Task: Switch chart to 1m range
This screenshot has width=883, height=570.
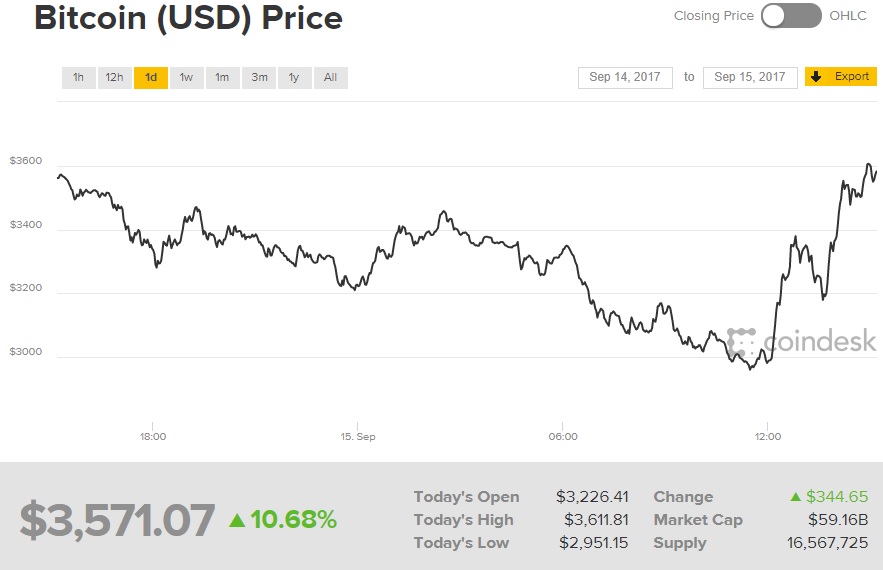Action: click(x=222, y=78)
